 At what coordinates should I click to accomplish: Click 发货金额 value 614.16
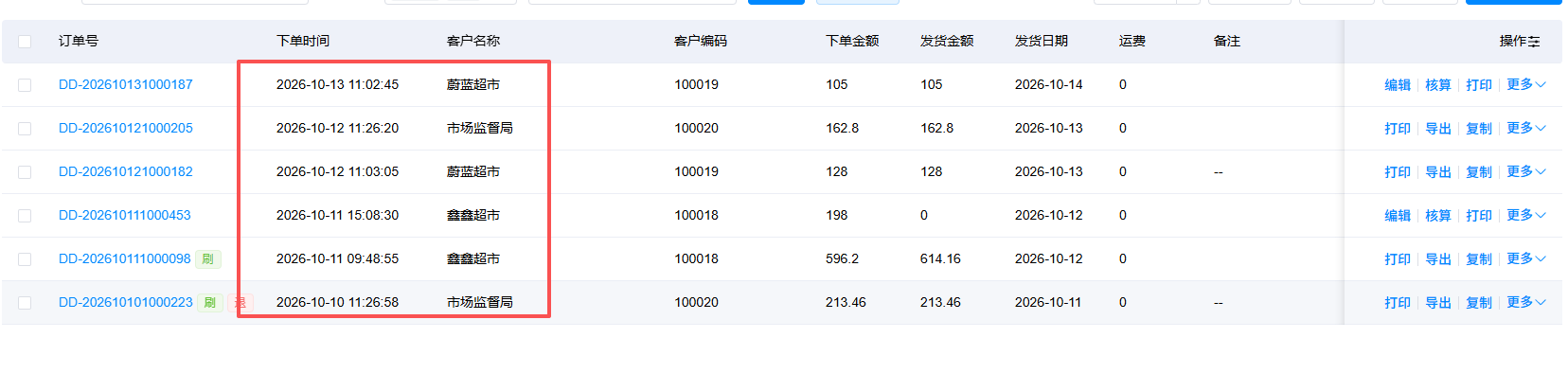tap(940, 258)
